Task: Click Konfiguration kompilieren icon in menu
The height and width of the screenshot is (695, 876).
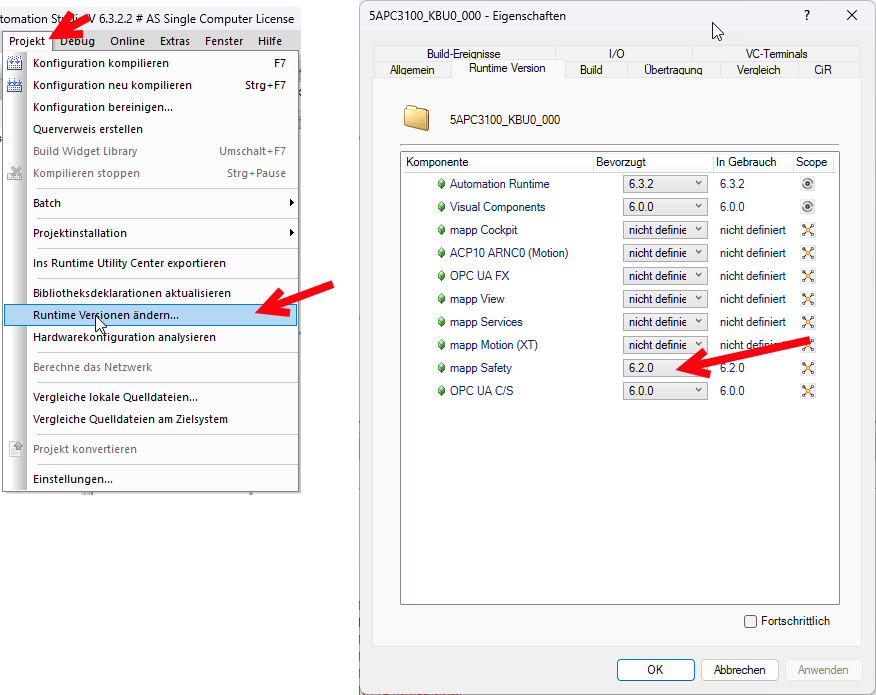Action: pyautogui.click(x=15, y=63)
